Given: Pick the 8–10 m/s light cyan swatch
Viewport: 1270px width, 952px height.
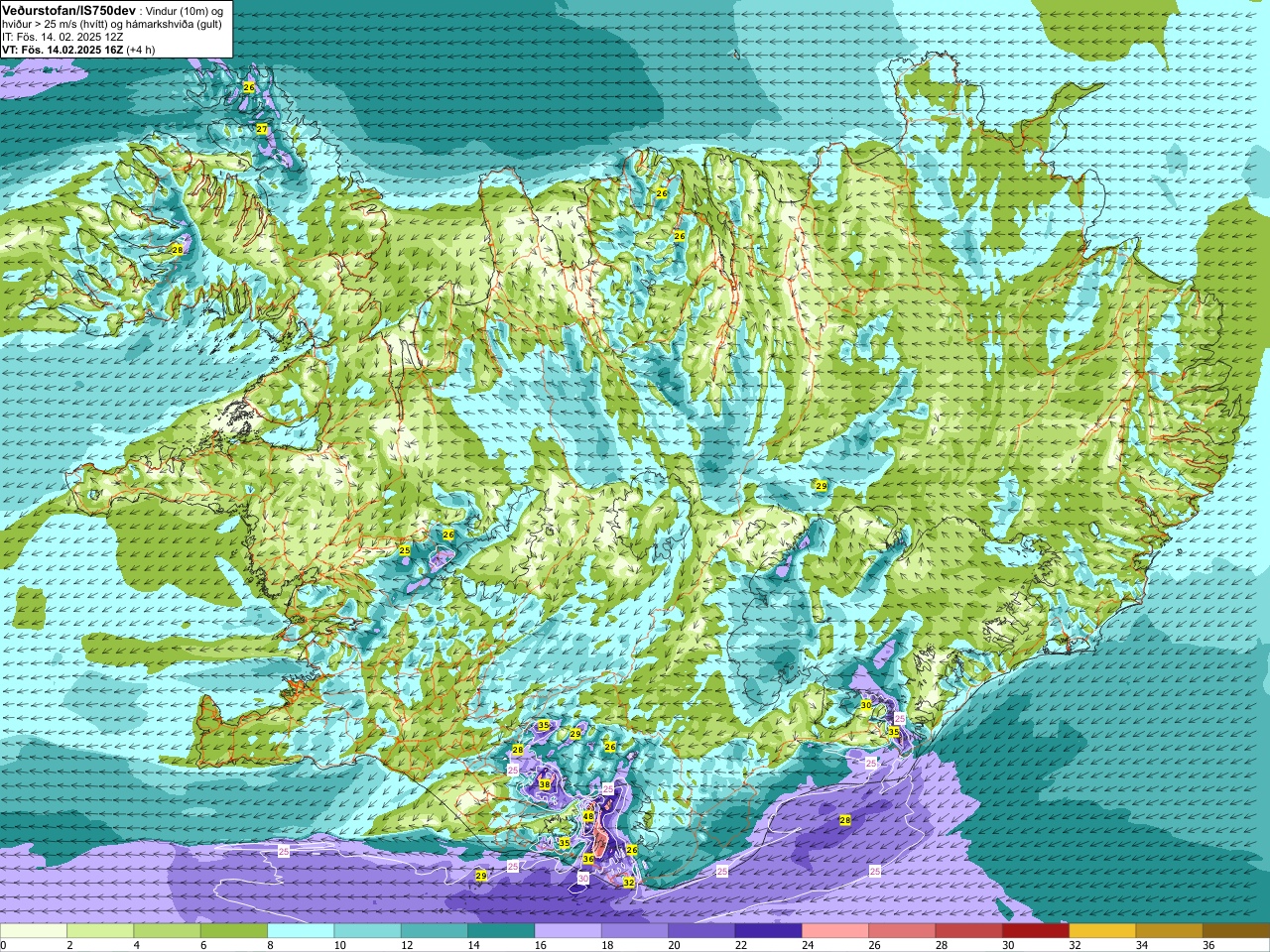Looking at the screenshot, I should [301, 931].
